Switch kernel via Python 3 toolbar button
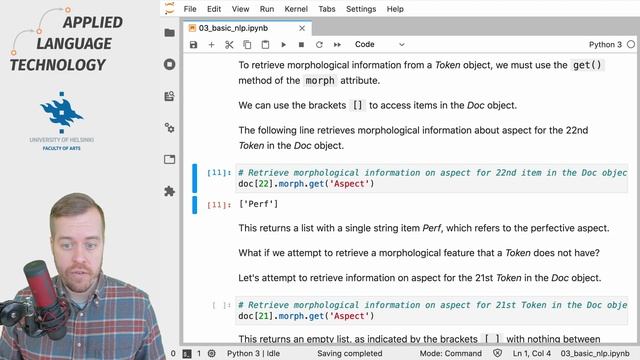This screenshot has width=640, height=360. click(x=605, y=44)
